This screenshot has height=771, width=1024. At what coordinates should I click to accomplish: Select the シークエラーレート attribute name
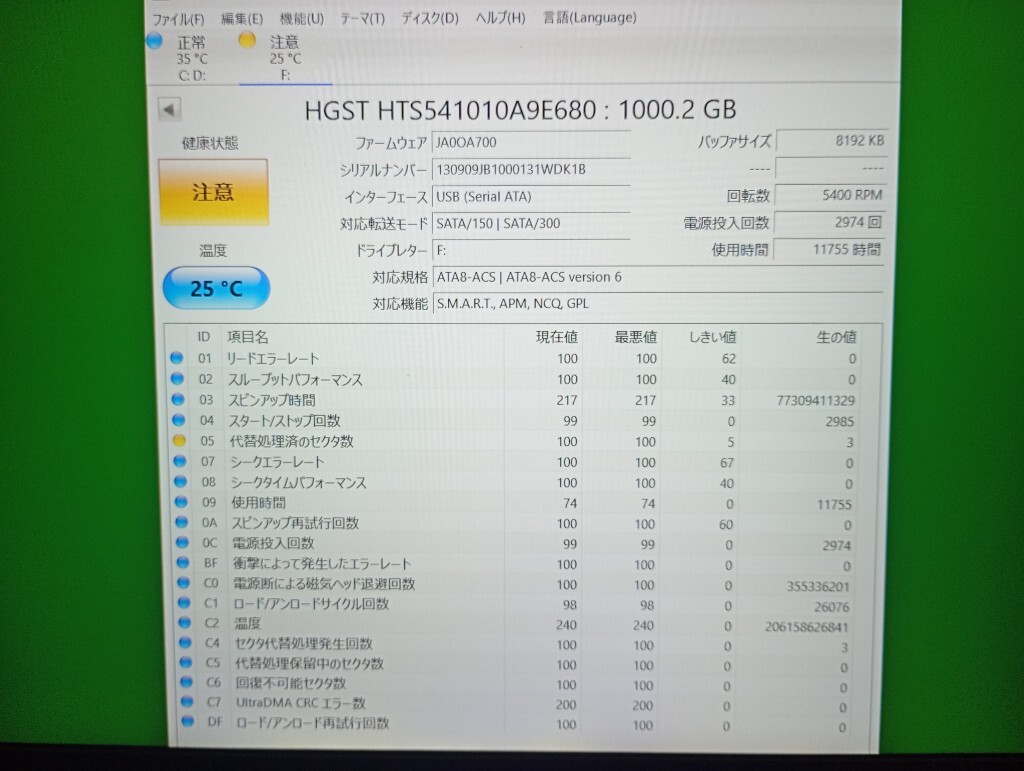(277, 462)
